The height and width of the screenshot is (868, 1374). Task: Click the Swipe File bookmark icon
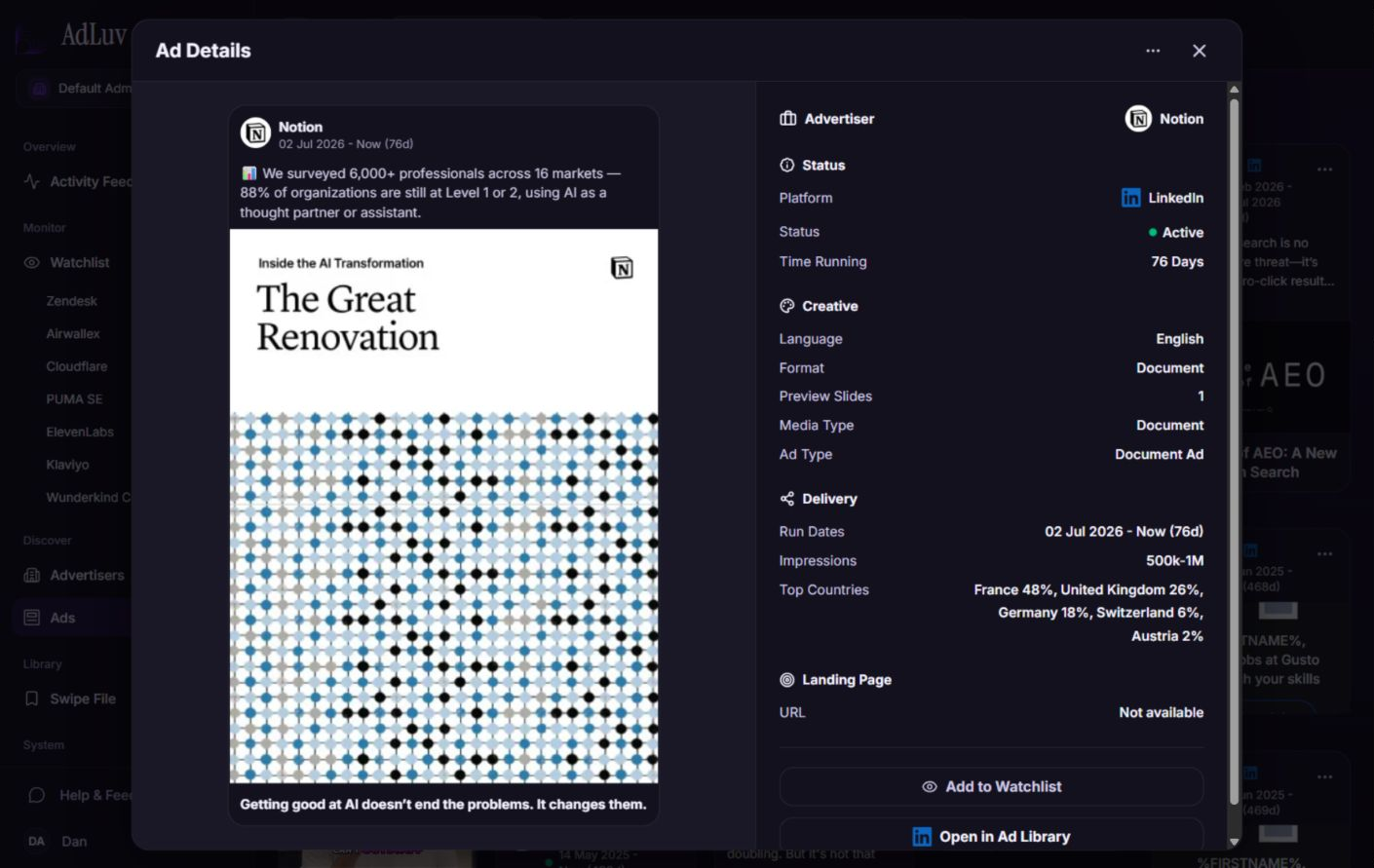pyautogui.click(x=32, y=698)
